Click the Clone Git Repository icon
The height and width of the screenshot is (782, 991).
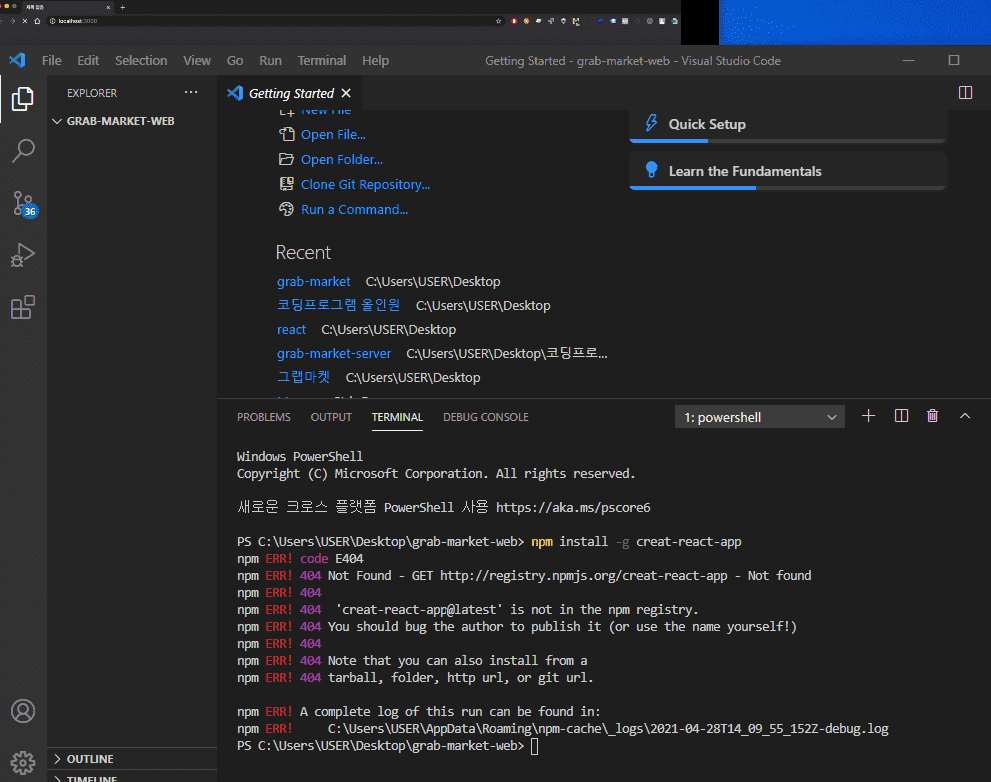pyautogui.click(x=286, y=184)
